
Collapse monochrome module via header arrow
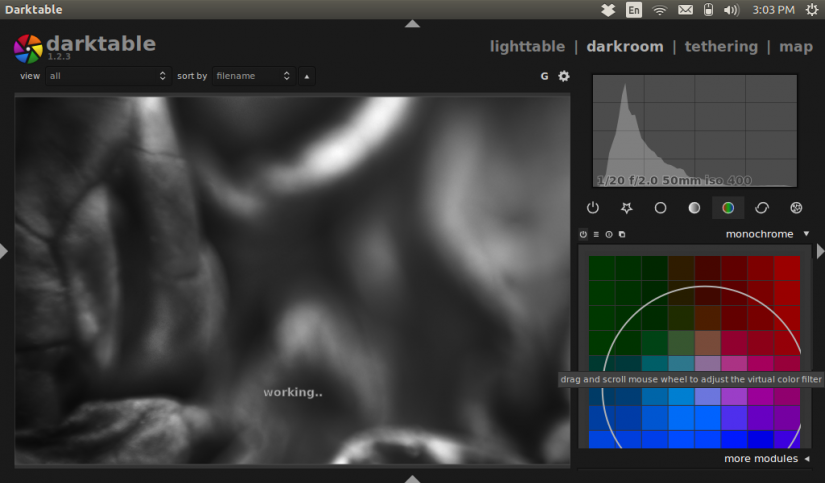[806, 234]
